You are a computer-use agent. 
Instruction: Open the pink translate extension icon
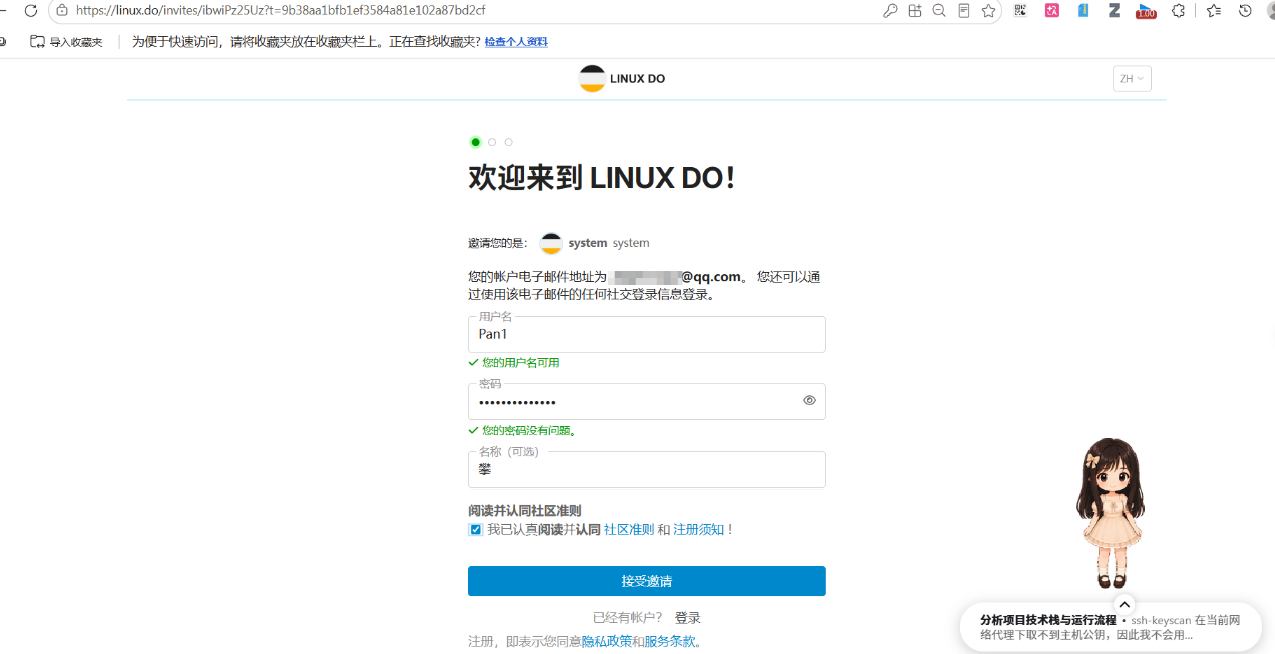(x=1051, y=10)
